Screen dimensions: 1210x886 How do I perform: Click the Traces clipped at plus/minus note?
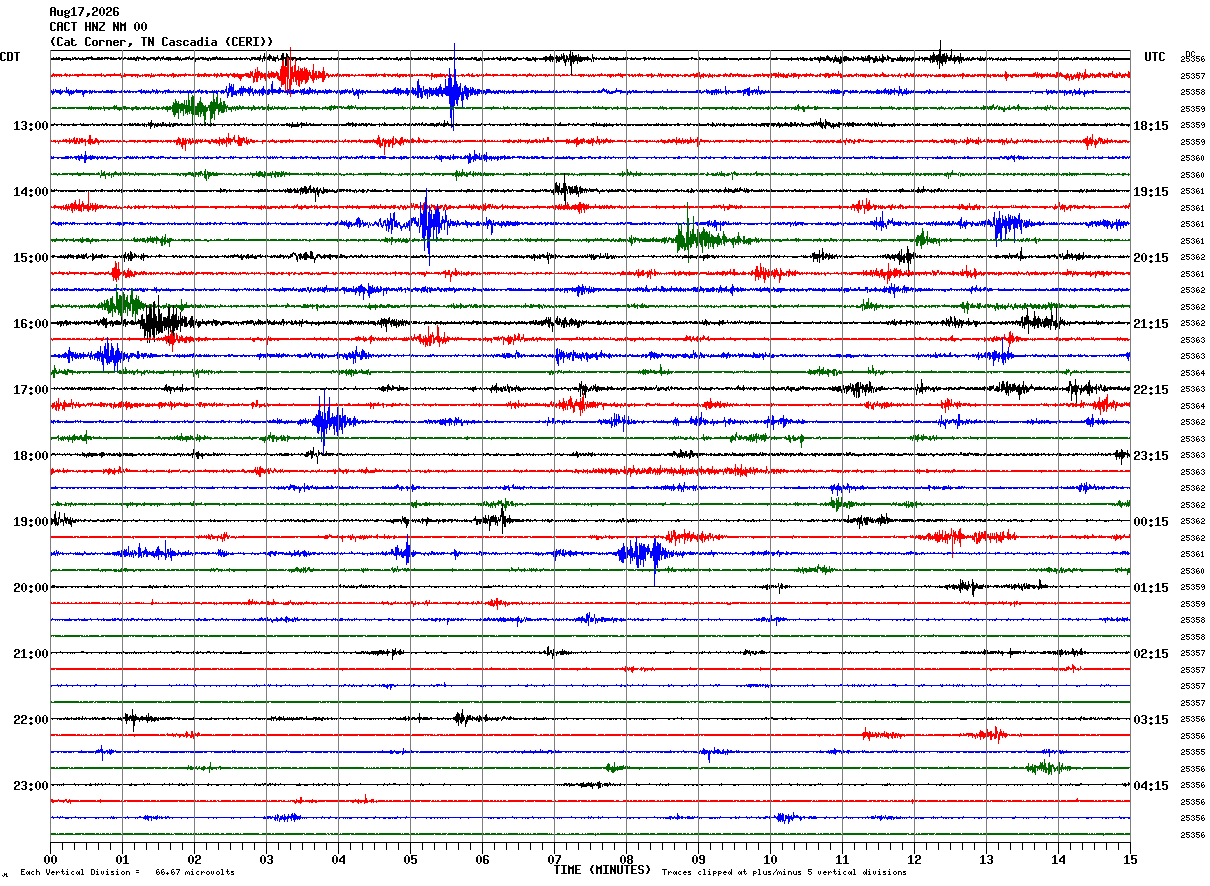[x=784, y=873]
